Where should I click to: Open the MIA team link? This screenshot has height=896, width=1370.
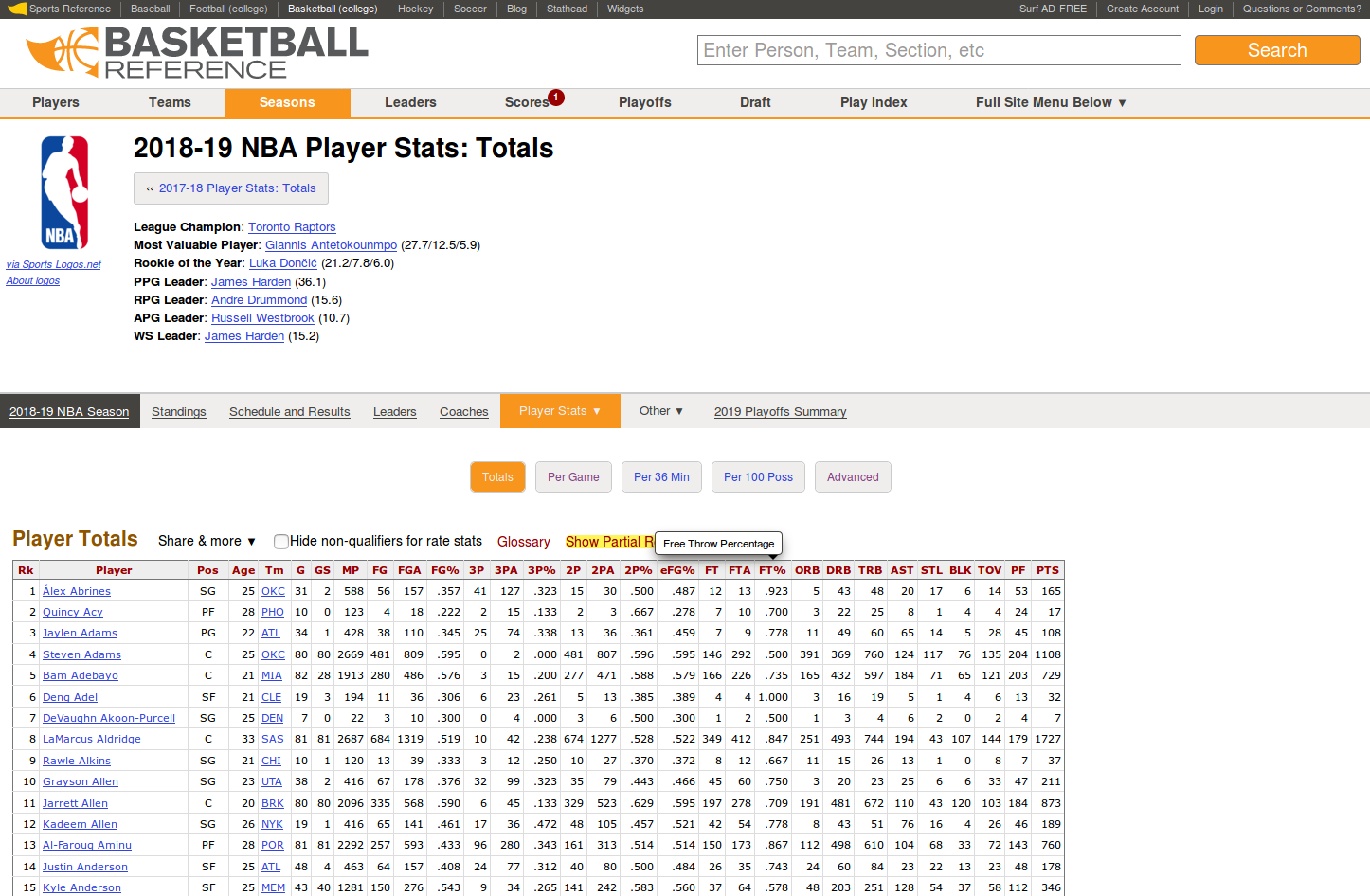click(272, 675)
